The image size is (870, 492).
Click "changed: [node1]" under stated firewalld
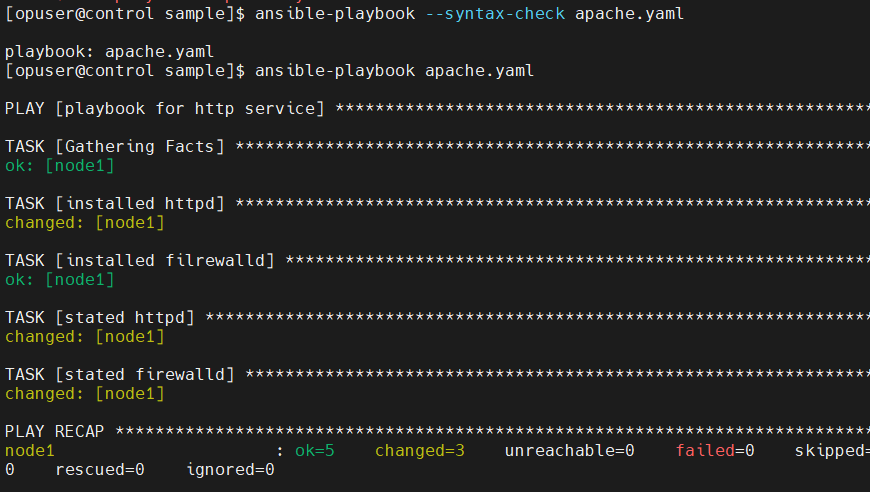click(x=85, y=394)
